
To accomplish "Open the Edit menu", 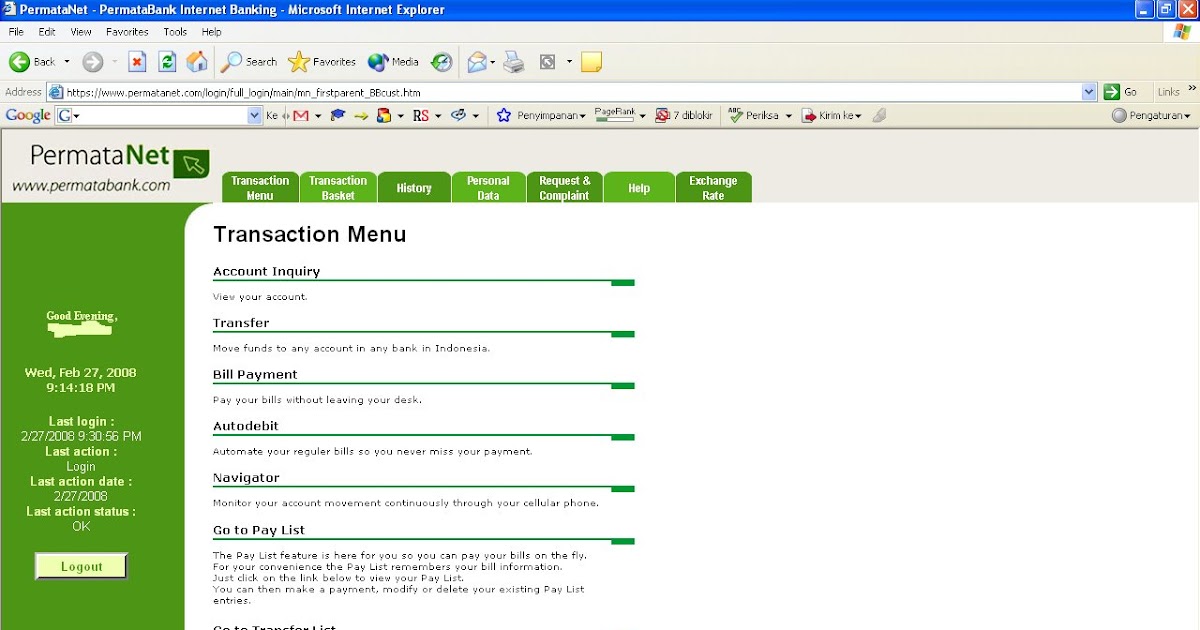I will [47, 32].
